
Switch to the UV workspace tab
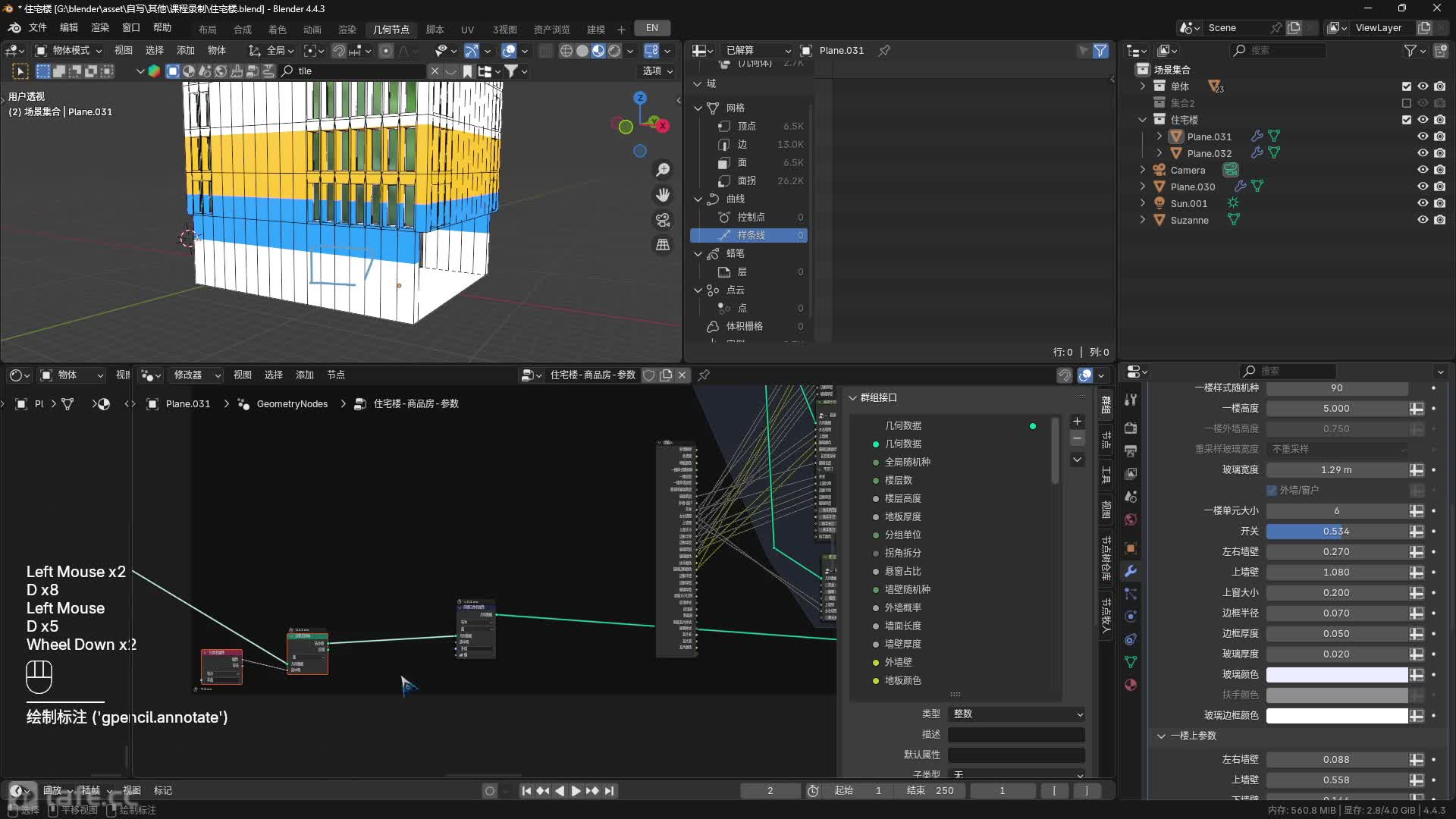coord(468,29)
